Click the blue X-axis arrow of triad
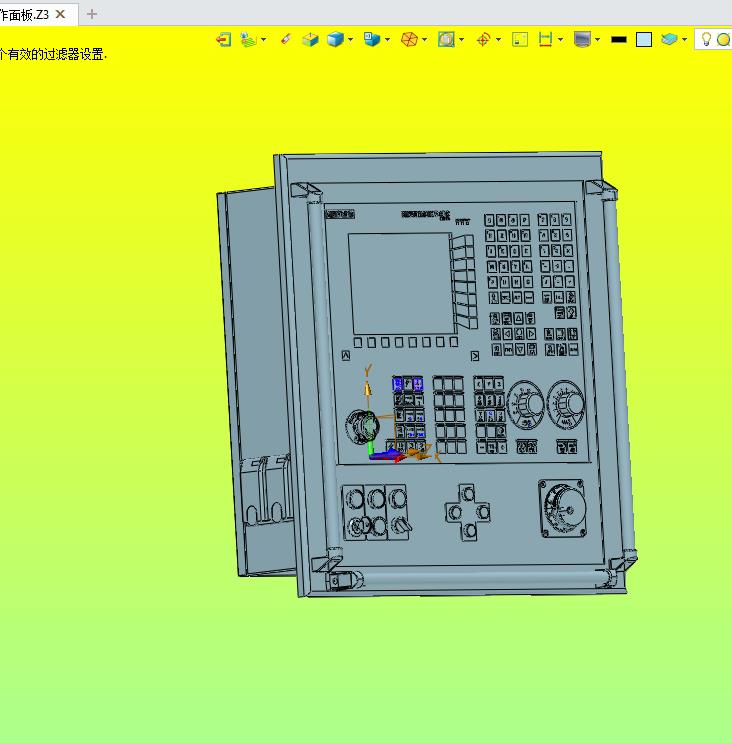 (388, 456)
